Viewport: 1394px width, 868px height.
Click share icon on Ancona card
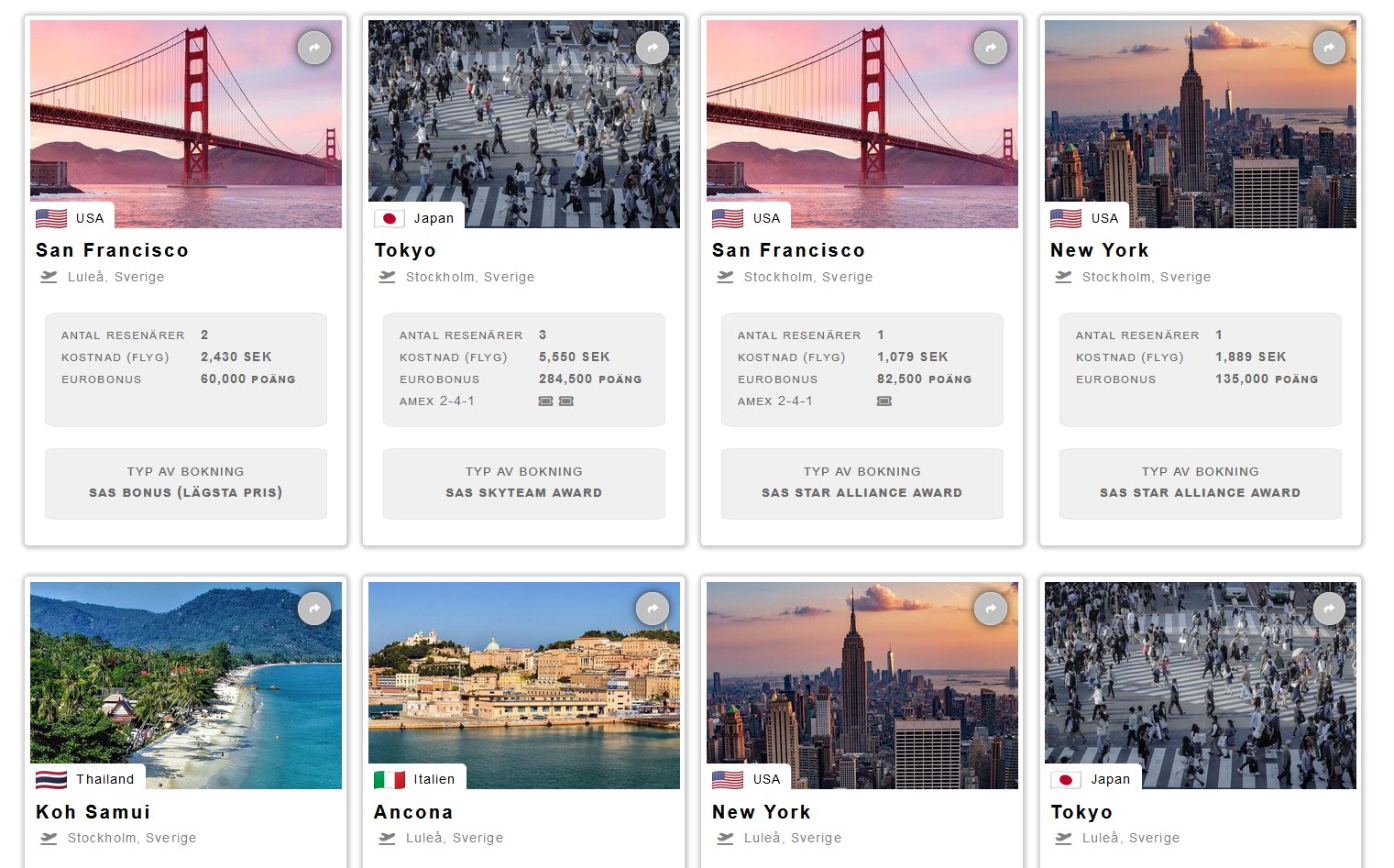point(653,609)
